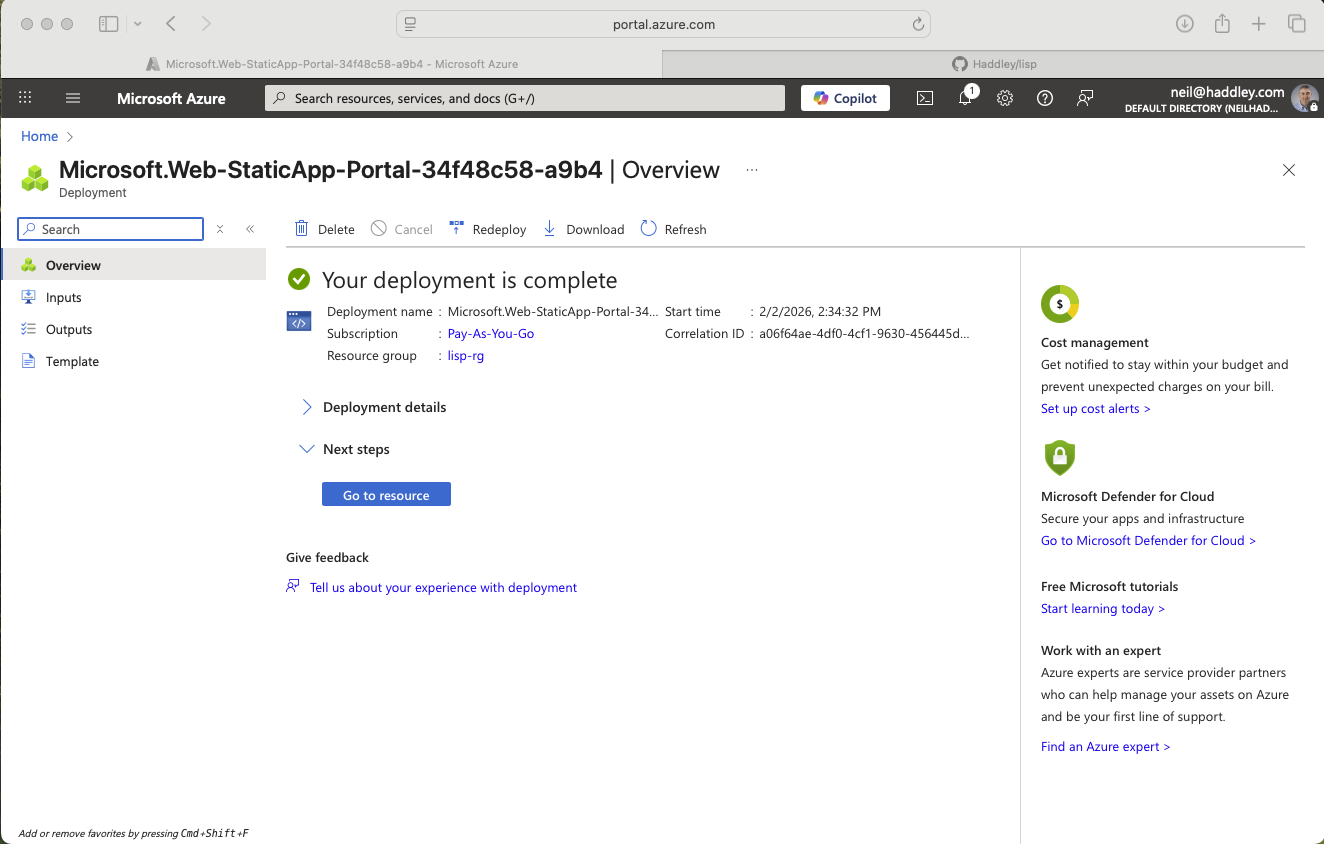Viewport: 1324px width, 844px height.
Task: Open the notifications bell
Action: [965, 98]
